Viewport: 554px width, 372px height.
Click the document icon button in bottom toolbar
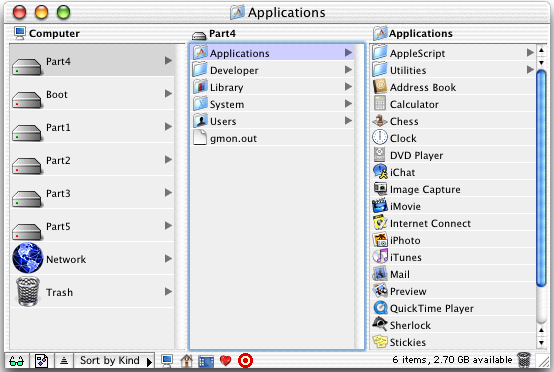[x=41, y=361]
